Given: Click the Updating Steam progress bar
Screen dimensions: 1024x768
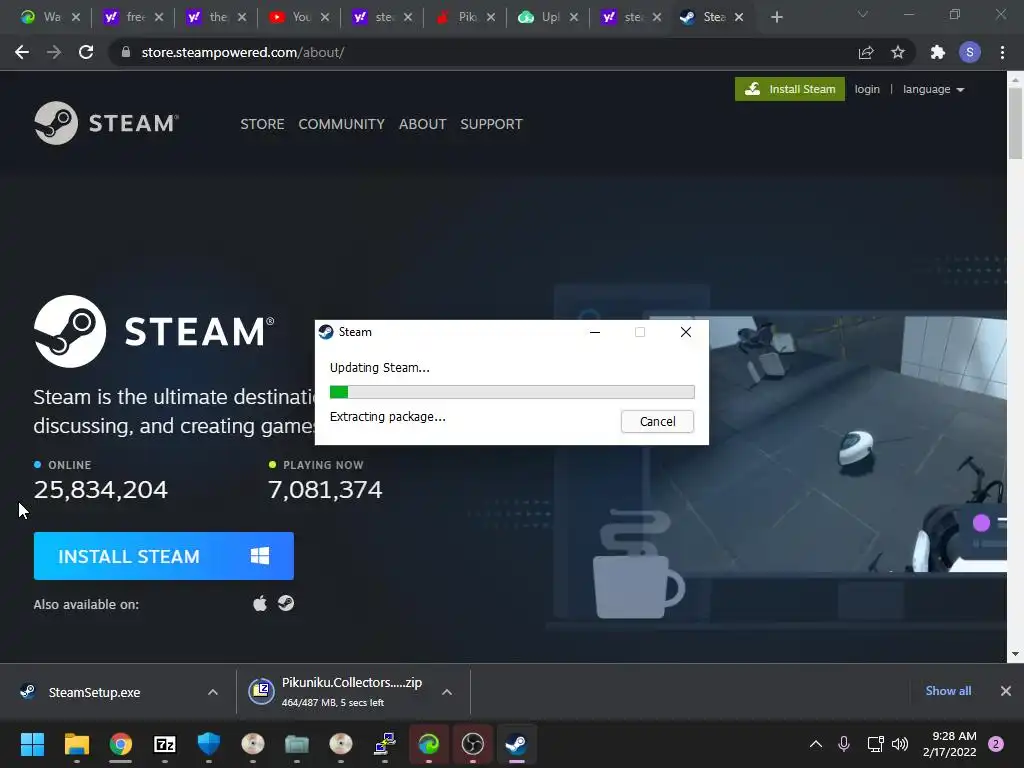Looking at the screenshot, I should tap(512, 392).
